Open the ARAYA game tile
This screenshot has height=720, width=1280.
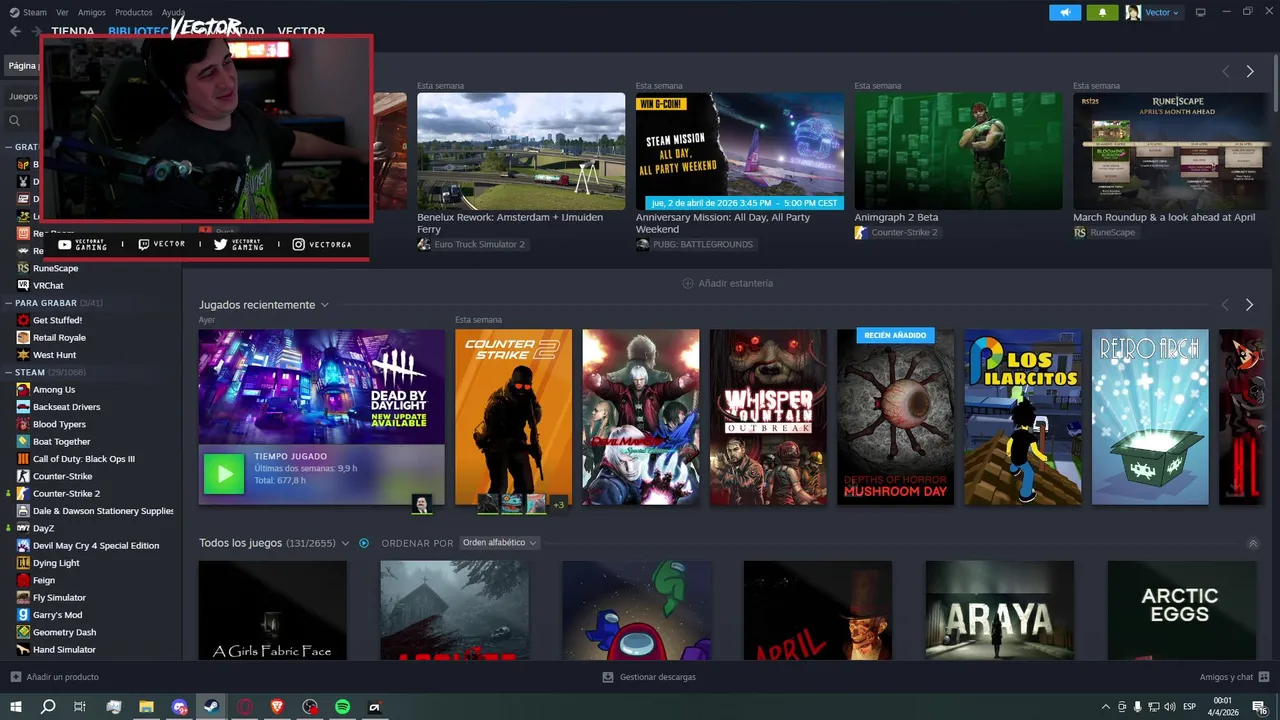(1000, 609)
